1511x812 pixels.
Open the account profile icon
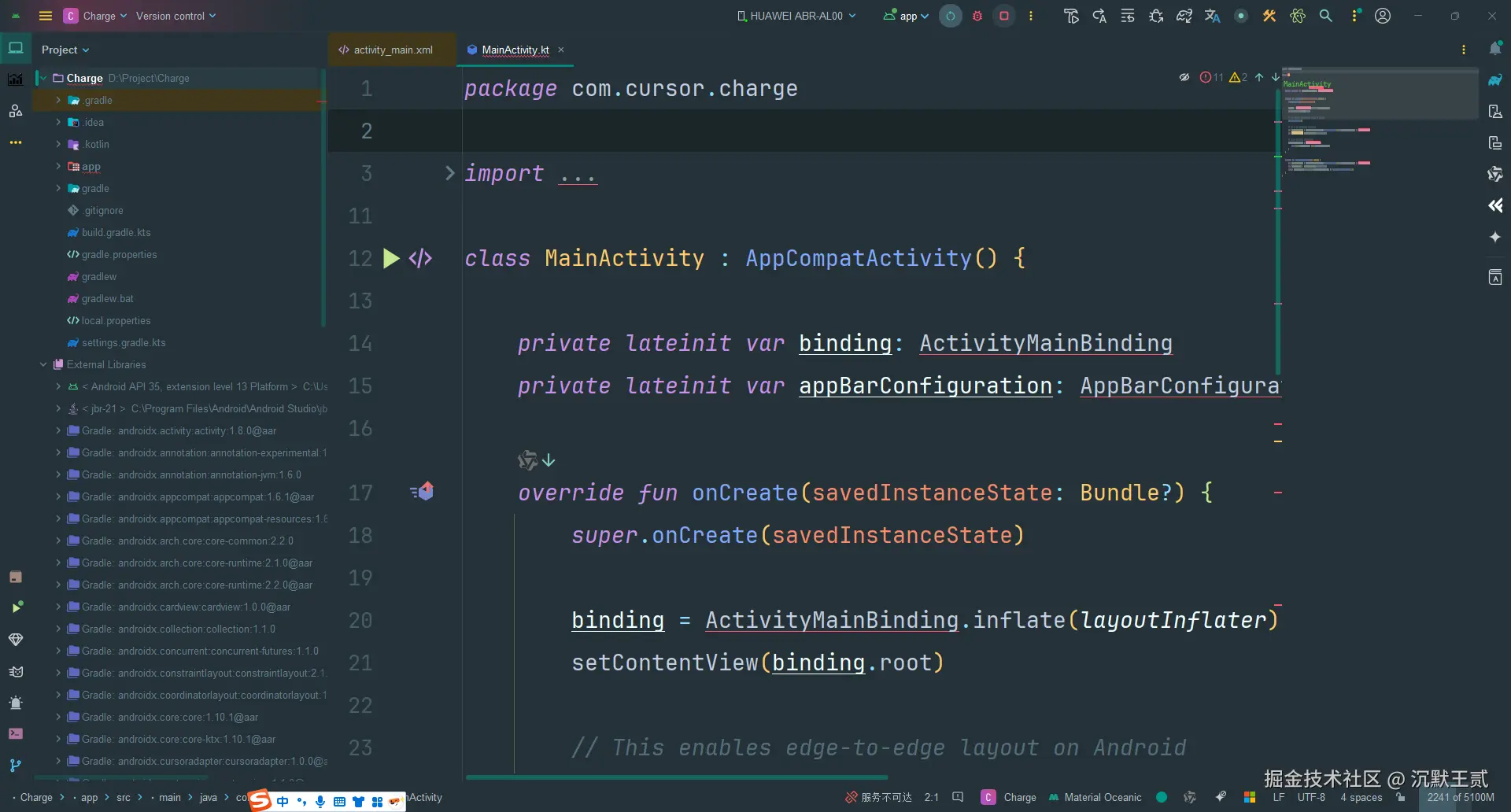[x=1383, y=16]
